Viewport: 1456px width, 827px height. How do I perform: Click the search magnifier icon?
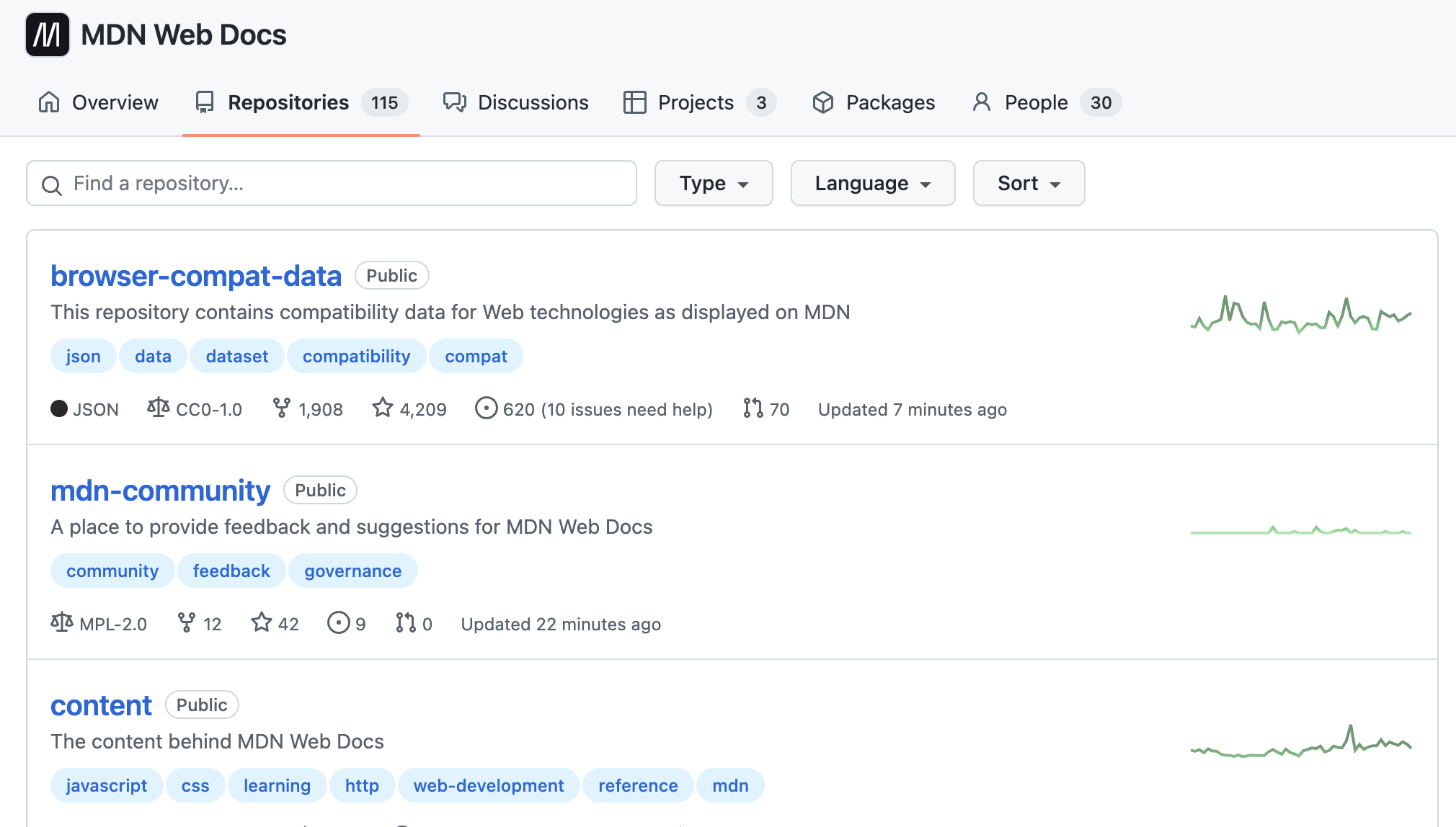tap(51, 185)
